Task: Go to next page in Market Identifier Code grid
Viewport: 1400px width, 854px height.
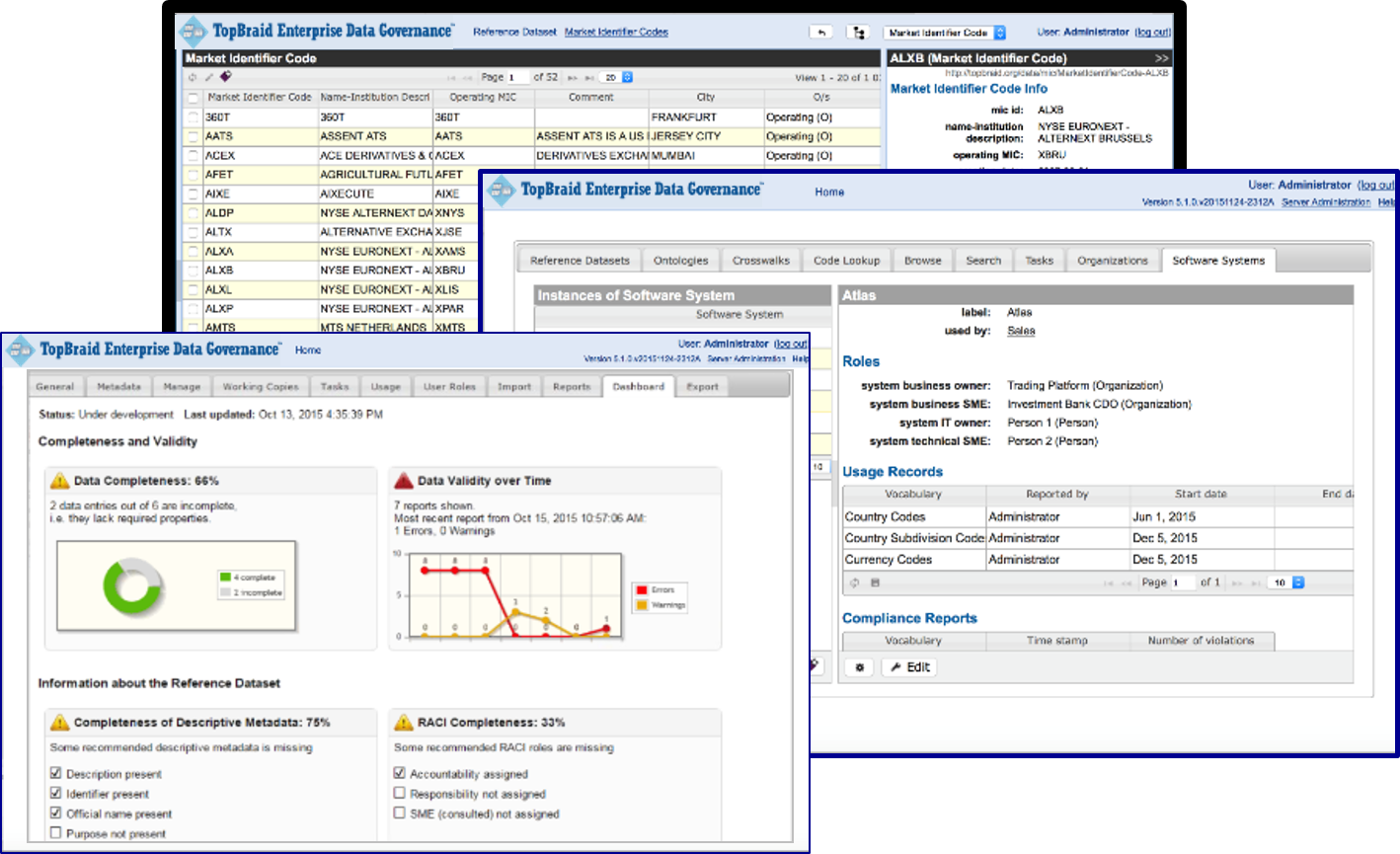Action: tap(573, 77)
